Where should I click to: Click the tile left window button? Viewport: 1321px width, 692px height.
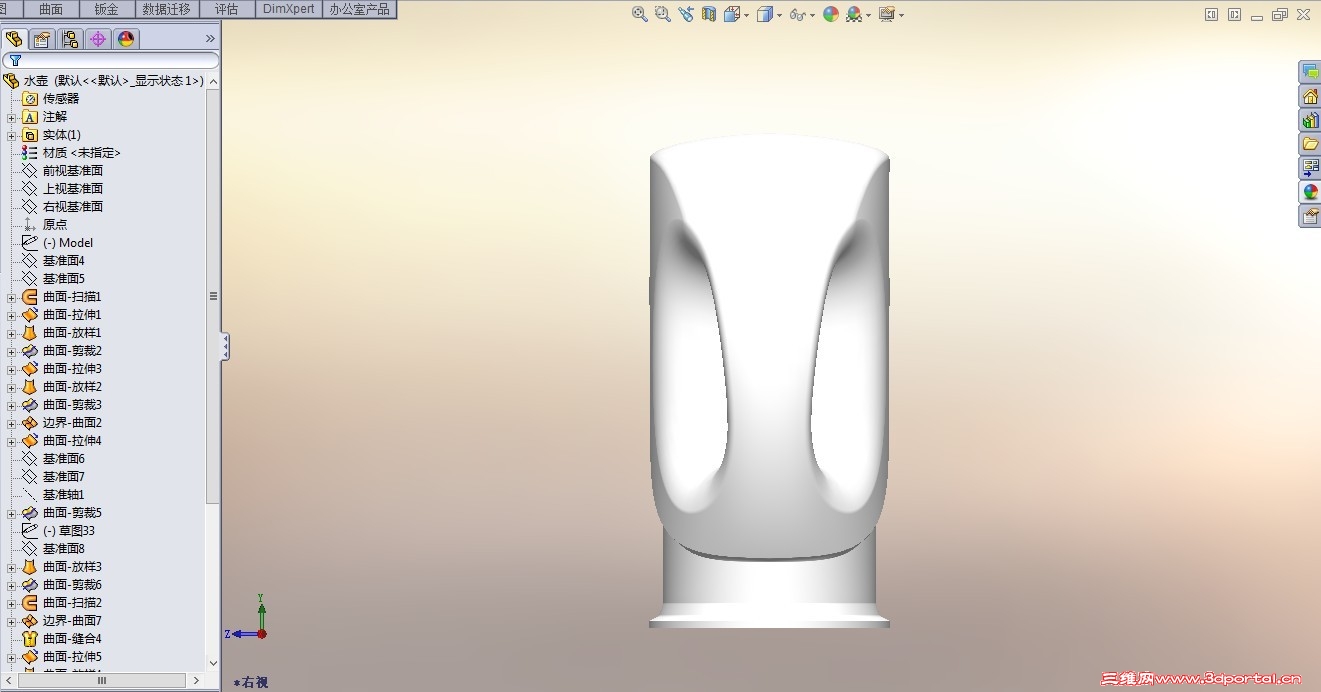(1212, 14)
